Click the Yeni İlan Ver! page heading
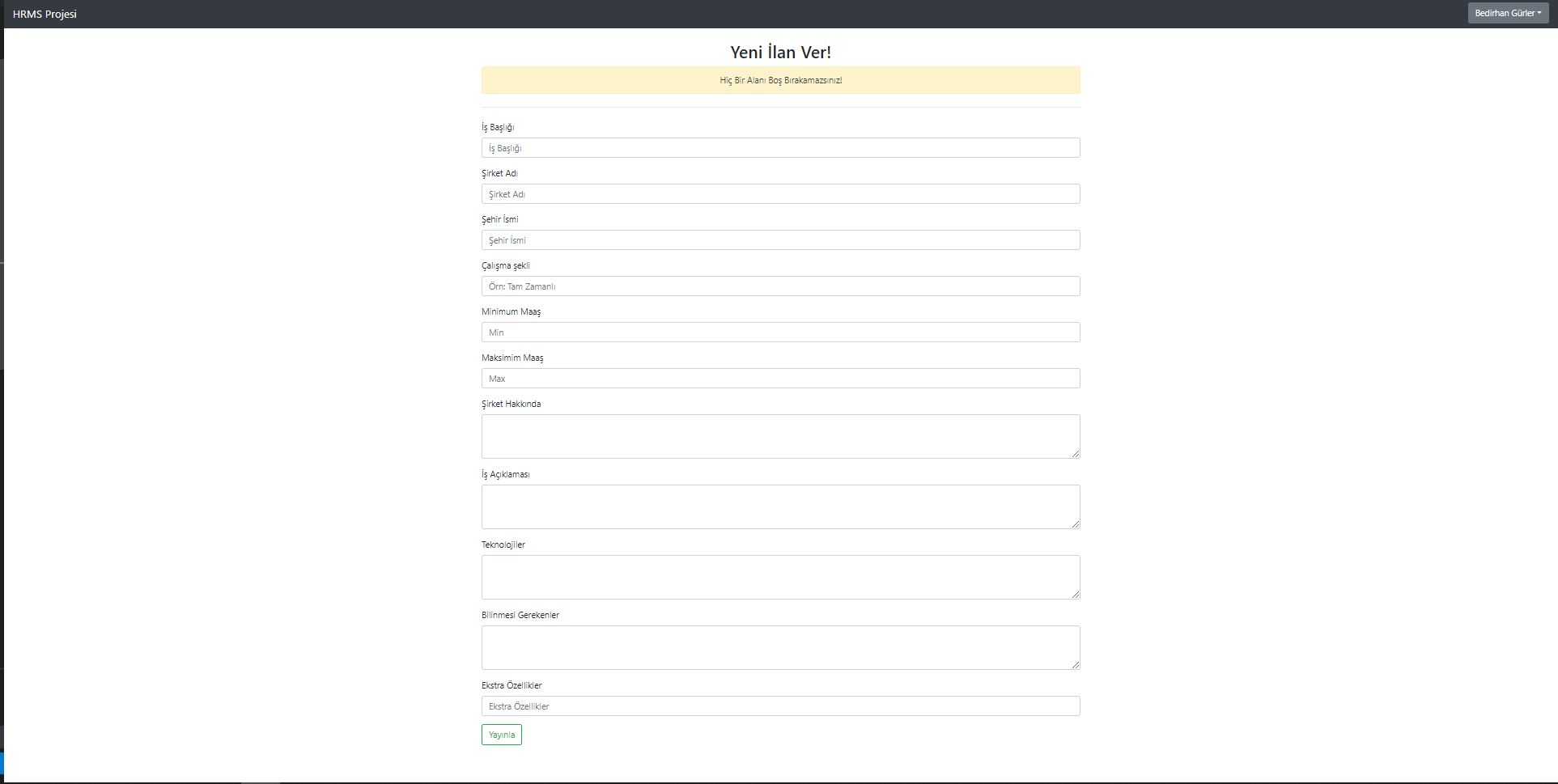The image size is (1558, 784). pyautogui.click(x=779, y=51)
